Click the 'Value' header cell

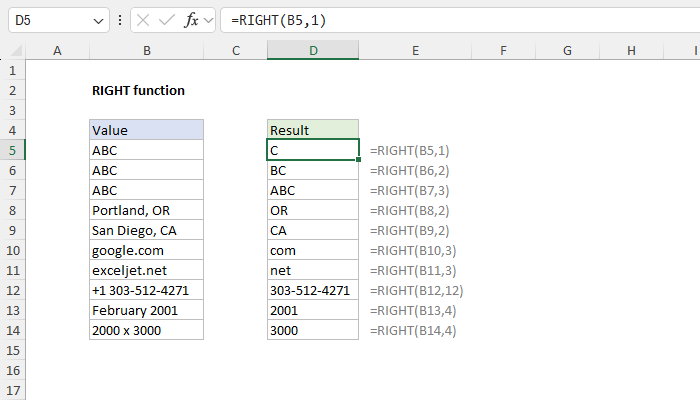click(x=146, y=130)
